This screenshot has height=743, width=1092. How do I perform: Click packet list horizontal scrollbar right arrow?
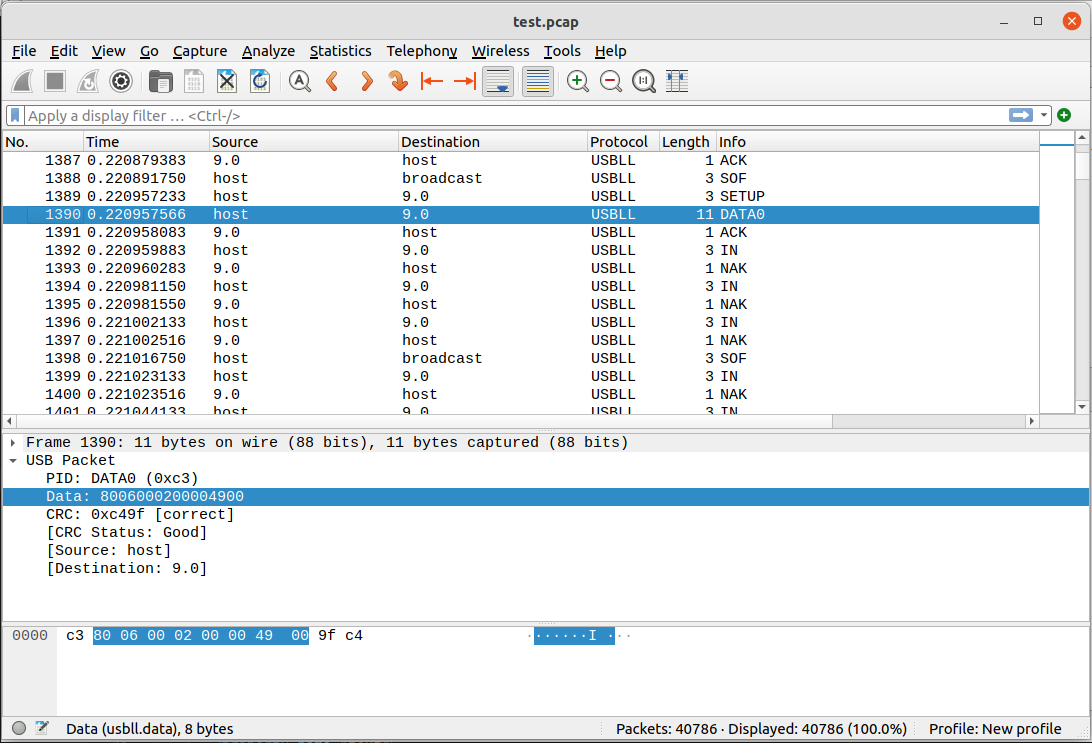(x=1031, y=421)
